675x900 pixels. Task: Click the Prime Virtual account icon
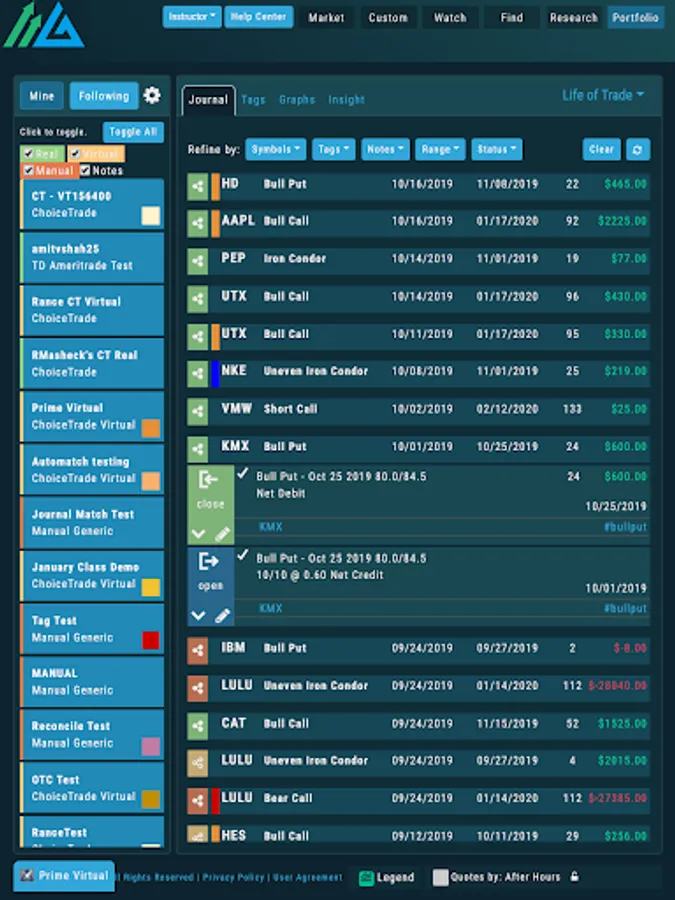pos(26,875)
